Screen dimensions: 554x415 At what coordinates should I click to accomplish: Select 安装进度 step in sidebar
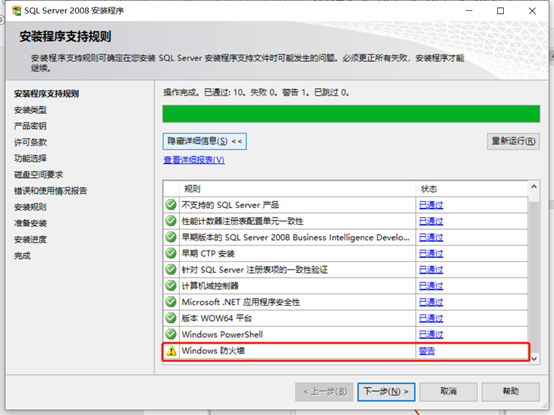30,239
